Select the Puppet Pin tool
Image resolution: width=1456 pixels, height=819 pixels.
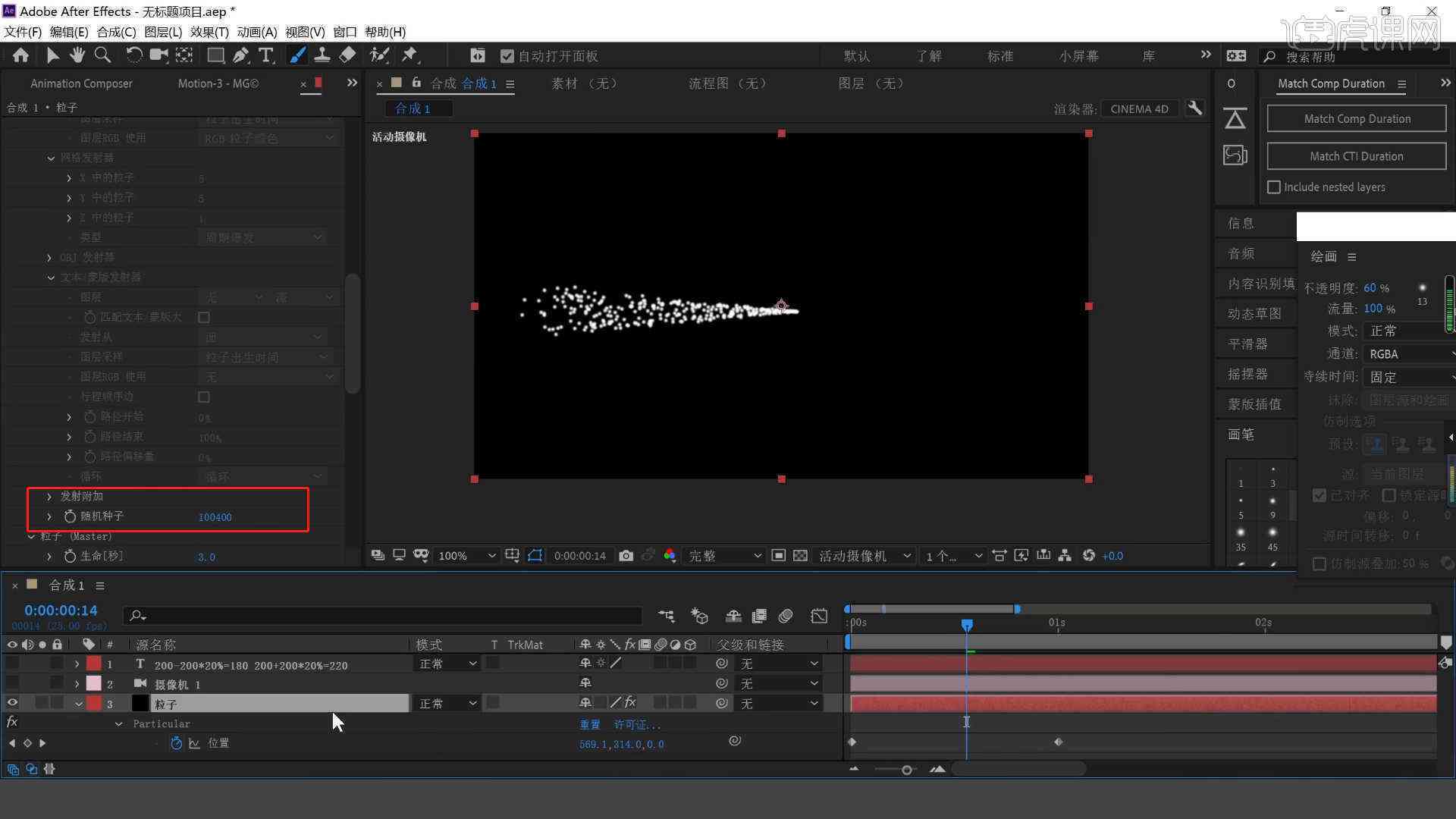410,55
